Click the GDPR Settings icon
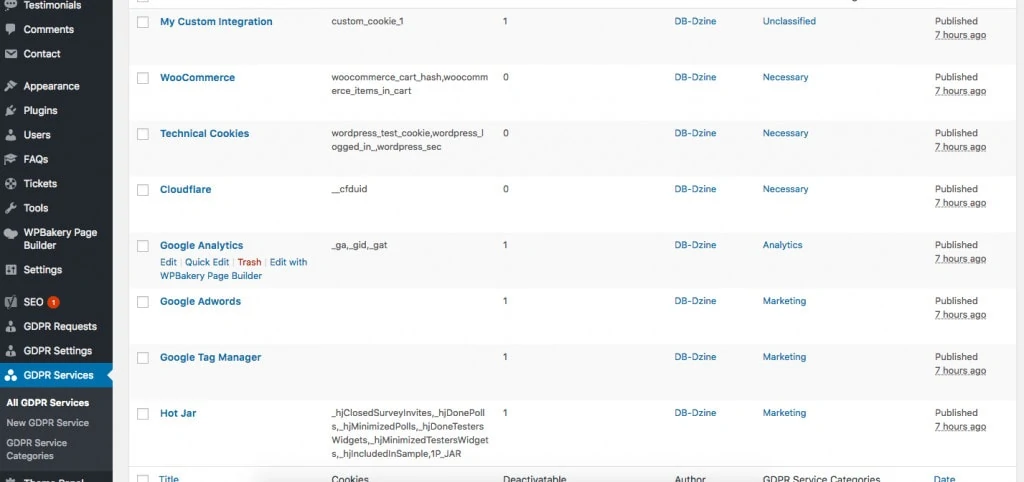Viewport: 1024px width, 482px height. tap(10, 351)
